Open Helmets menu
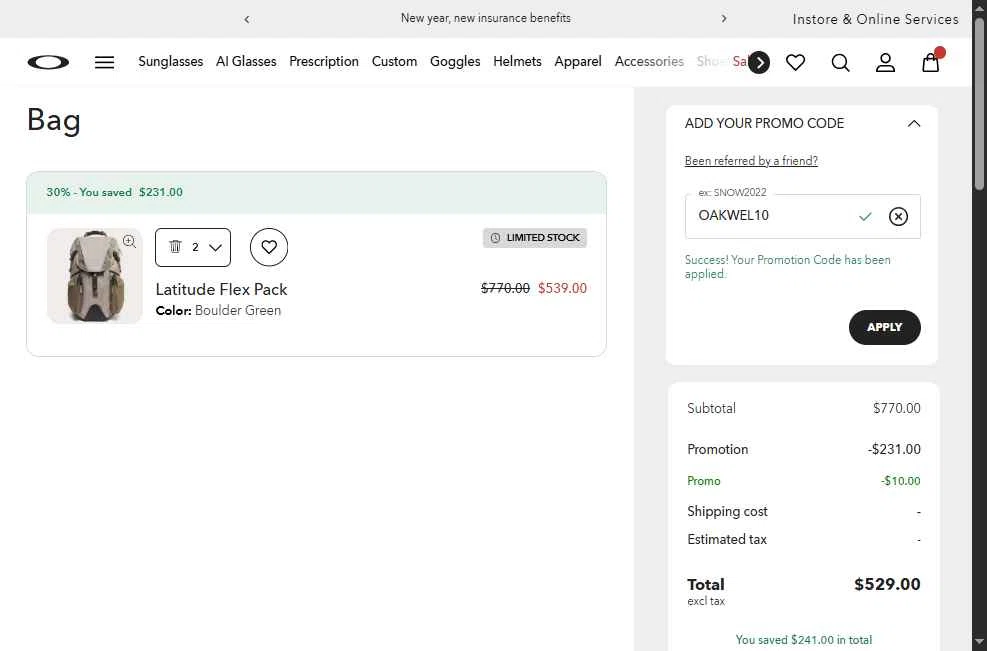Screen dimensions: 987x651 pyautogui.click(x=517, y=61)
